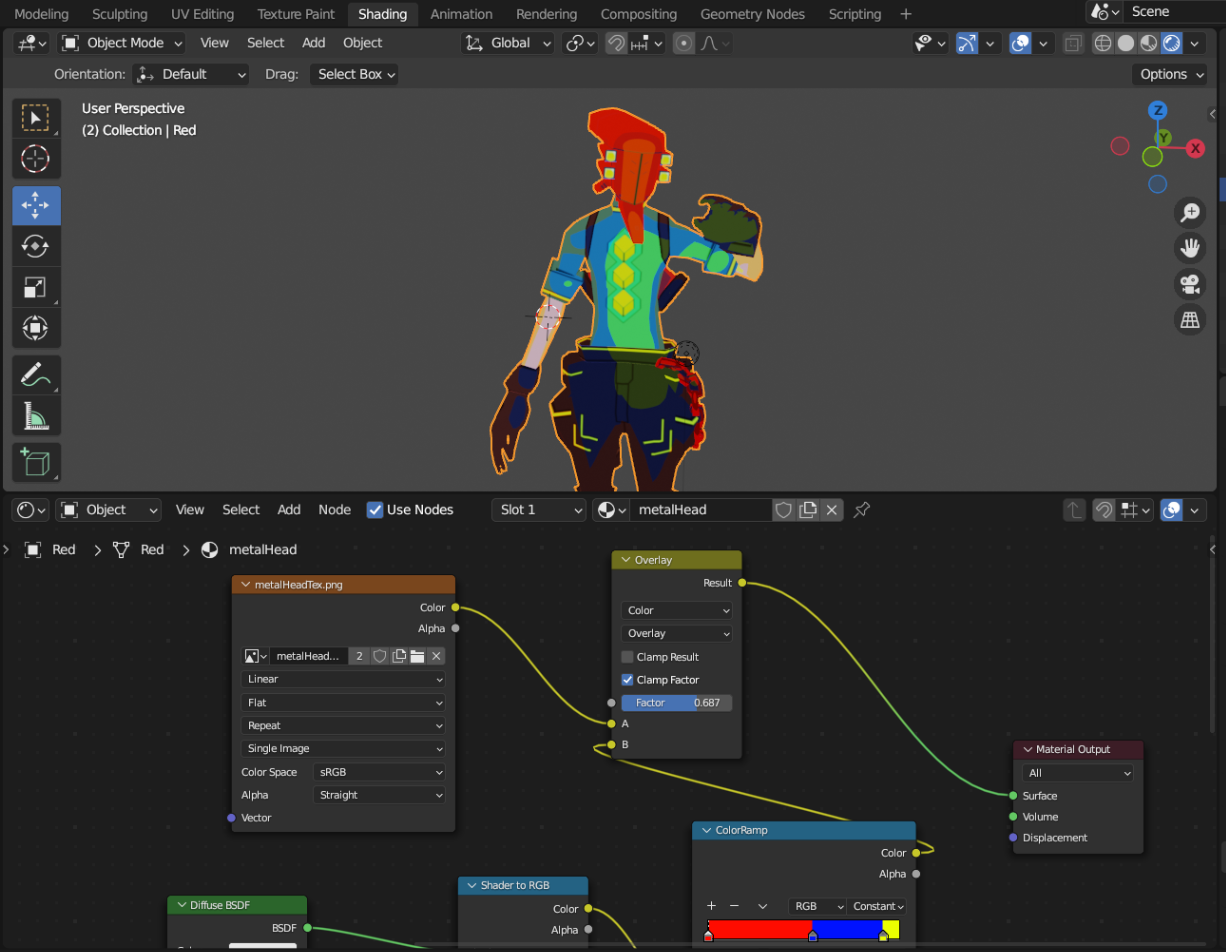This screenshot has height=952, width=1226.
Task: Open the Slot 1 dropdown
Action: coord(538,510)
